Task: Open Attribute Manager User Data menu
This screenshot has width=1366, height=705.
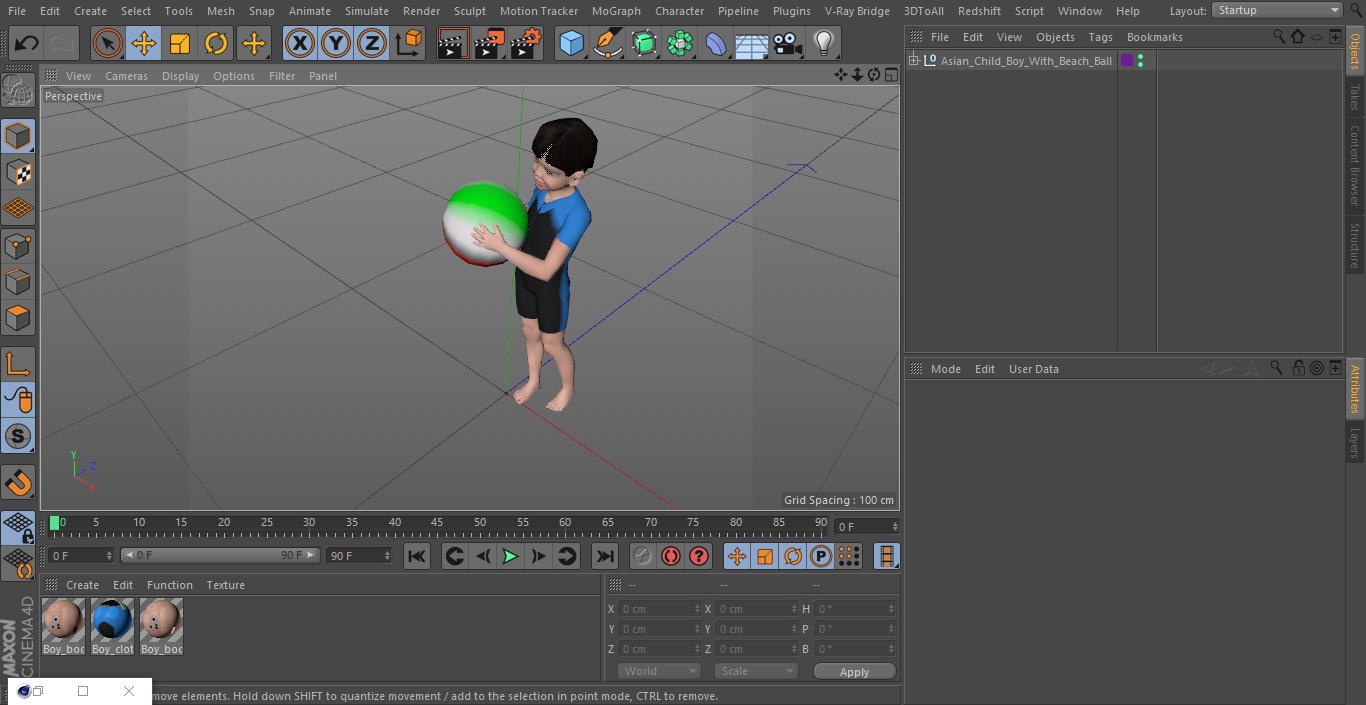Action: click(1033, 369)
